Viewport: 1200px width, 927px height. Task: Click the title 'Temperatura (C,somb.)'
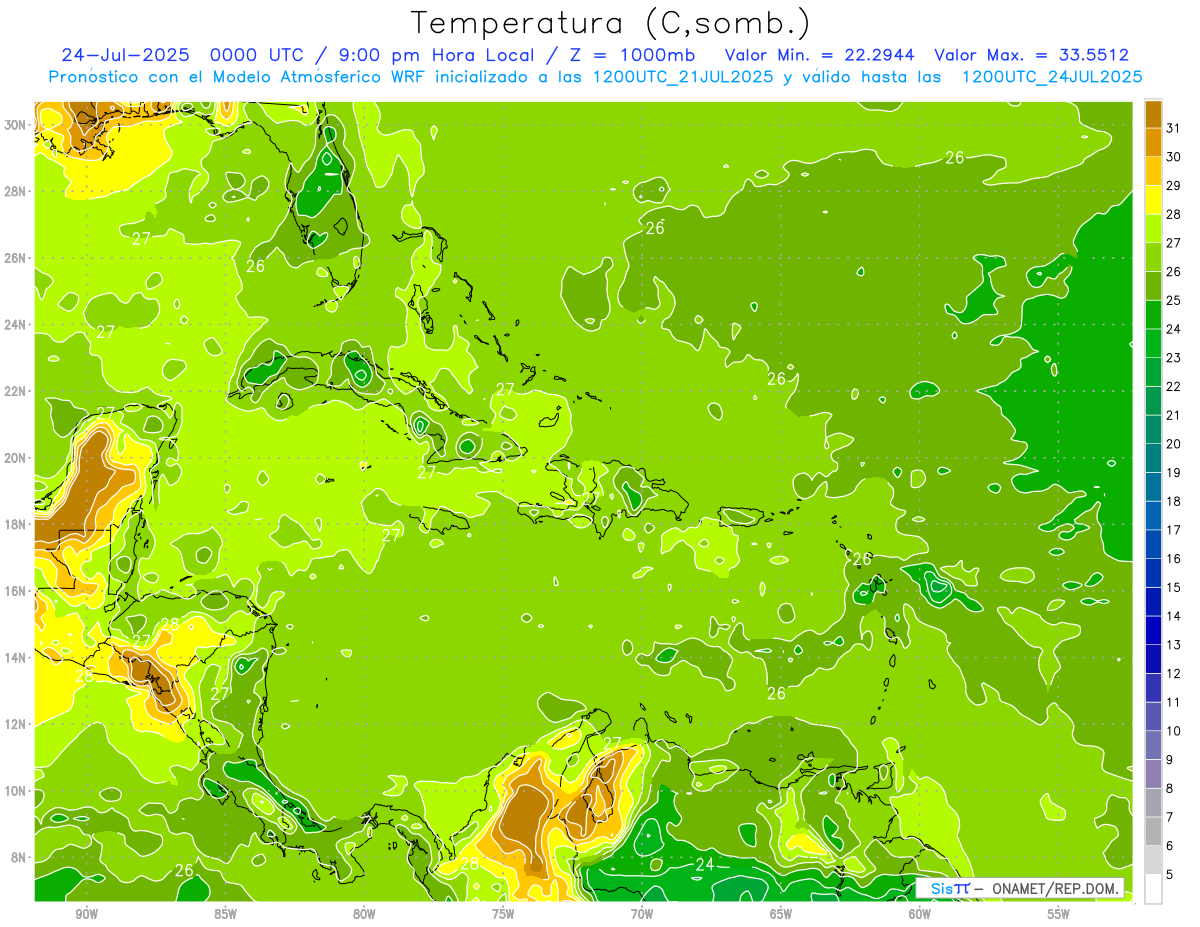611,23
